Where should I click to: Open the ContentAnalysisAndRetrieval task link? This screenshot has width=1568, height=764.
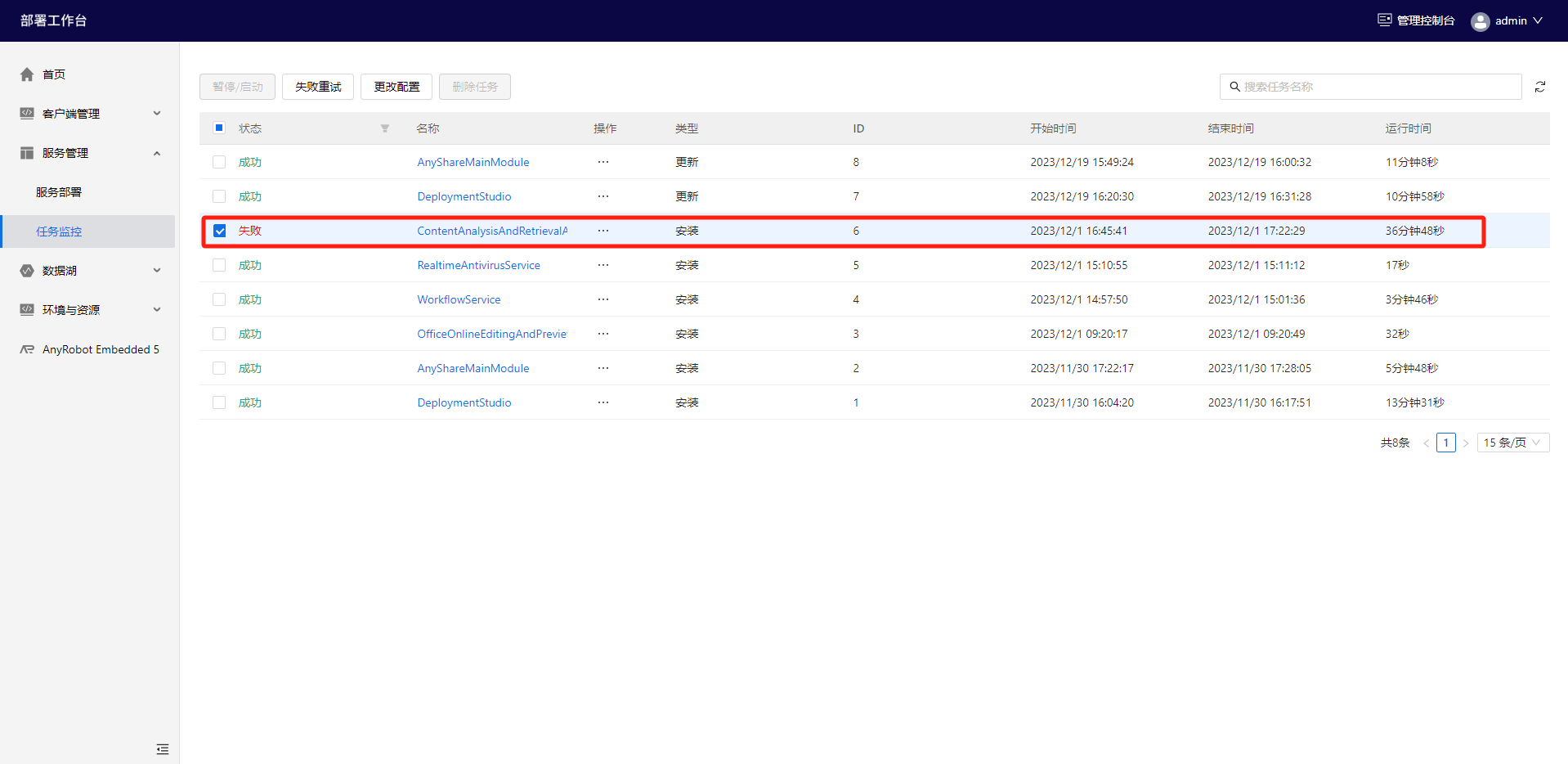click(492, 231)
